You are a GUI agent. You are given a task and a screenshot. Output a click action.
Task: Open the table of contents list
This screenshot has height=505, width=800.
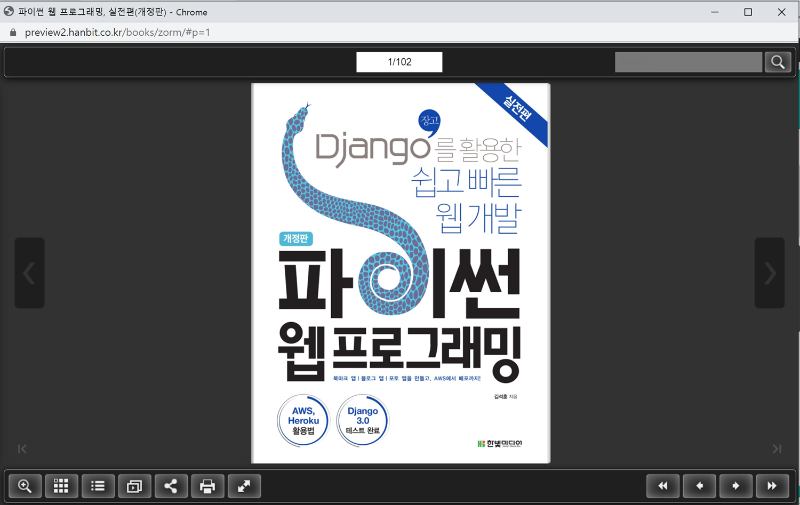98,486
